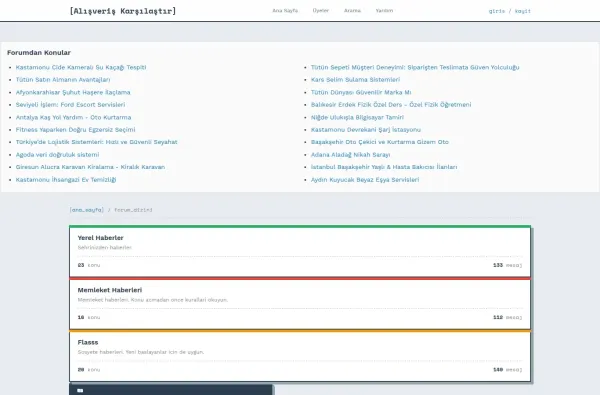Click the Yerel Haberler description text
Image resolution: width=600 pixels, height=395 pixels.
coord(104,248)
